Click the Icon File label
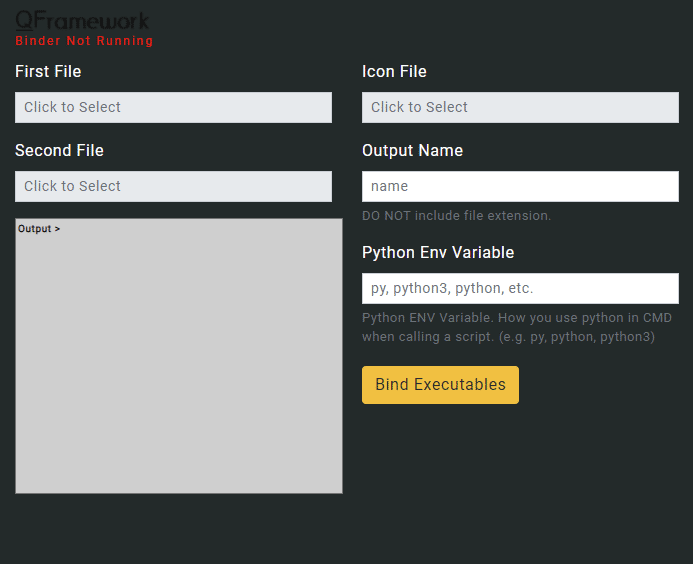The height and width of the screenshot is (564, 693). point(394,71)
